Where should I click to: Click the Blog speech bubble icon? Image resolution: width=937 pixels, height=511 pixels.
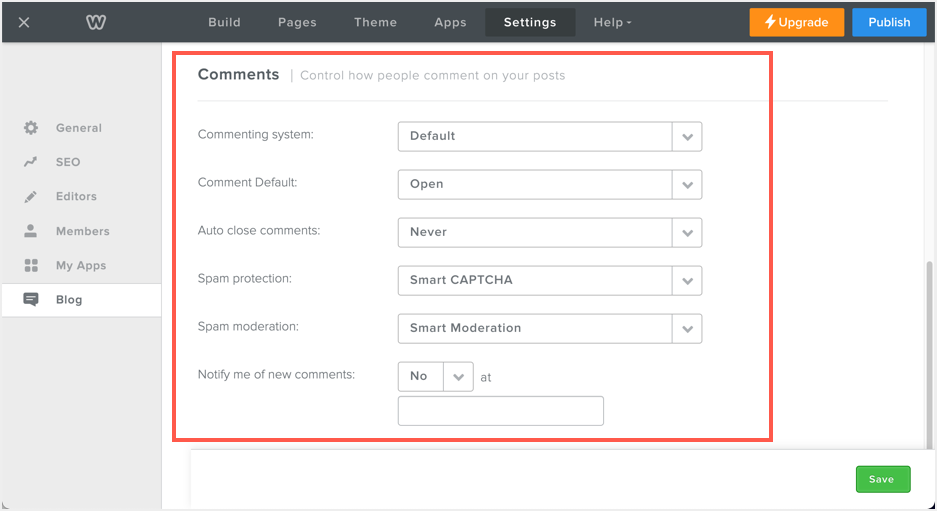coord(31,300)
